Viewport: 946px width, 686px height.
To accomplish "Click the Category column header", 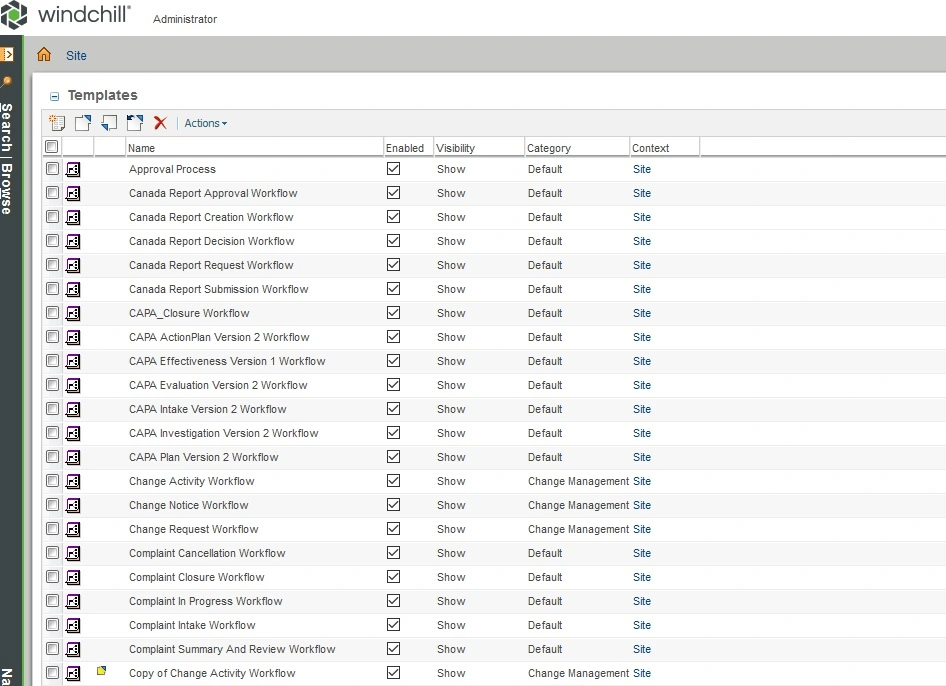I will (548, 148).
